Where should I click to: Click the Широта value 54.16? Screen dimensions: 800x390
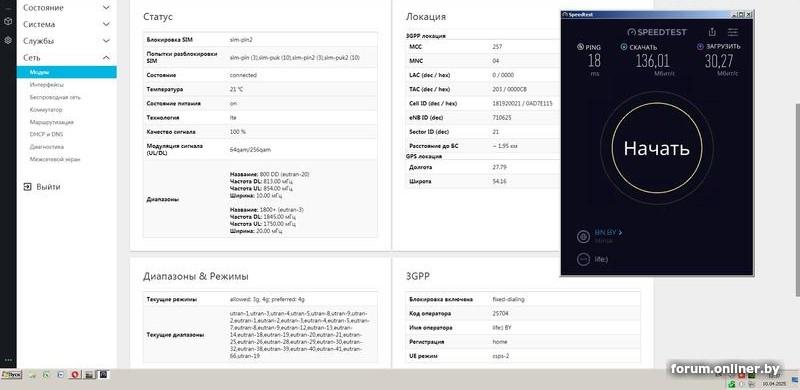499,181
